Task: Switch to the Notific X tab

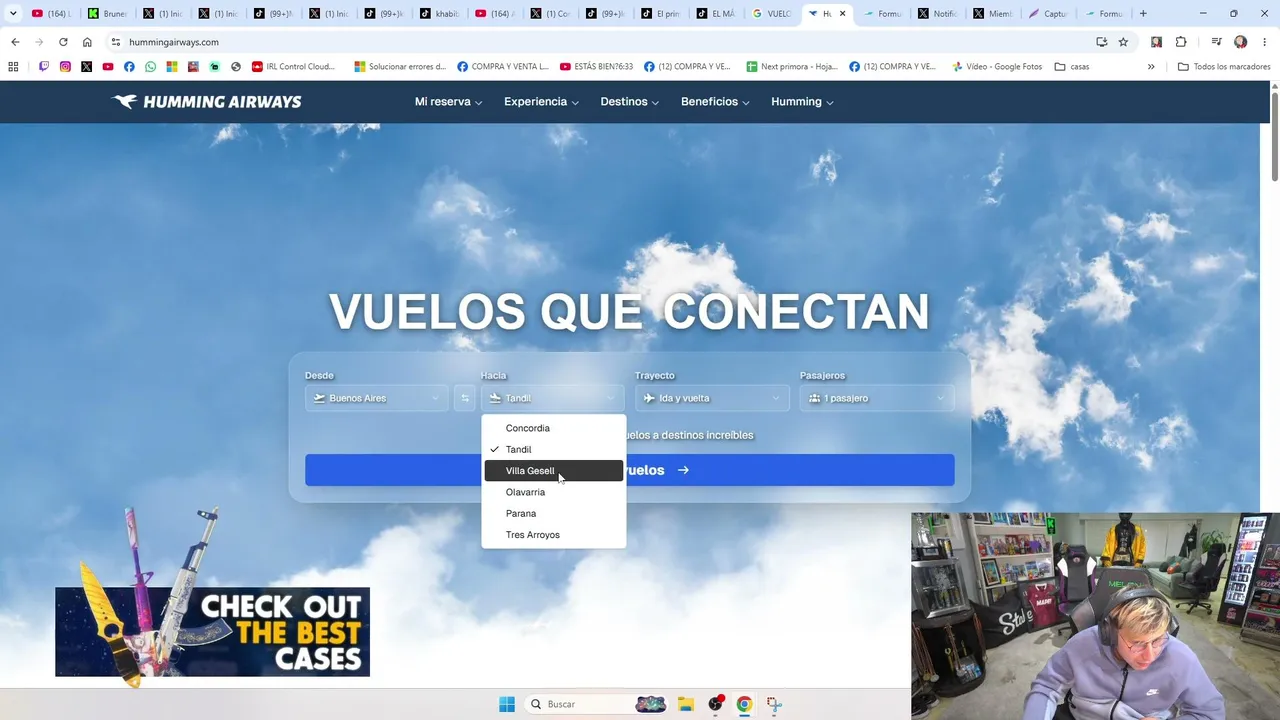Action: pos(937,14)
